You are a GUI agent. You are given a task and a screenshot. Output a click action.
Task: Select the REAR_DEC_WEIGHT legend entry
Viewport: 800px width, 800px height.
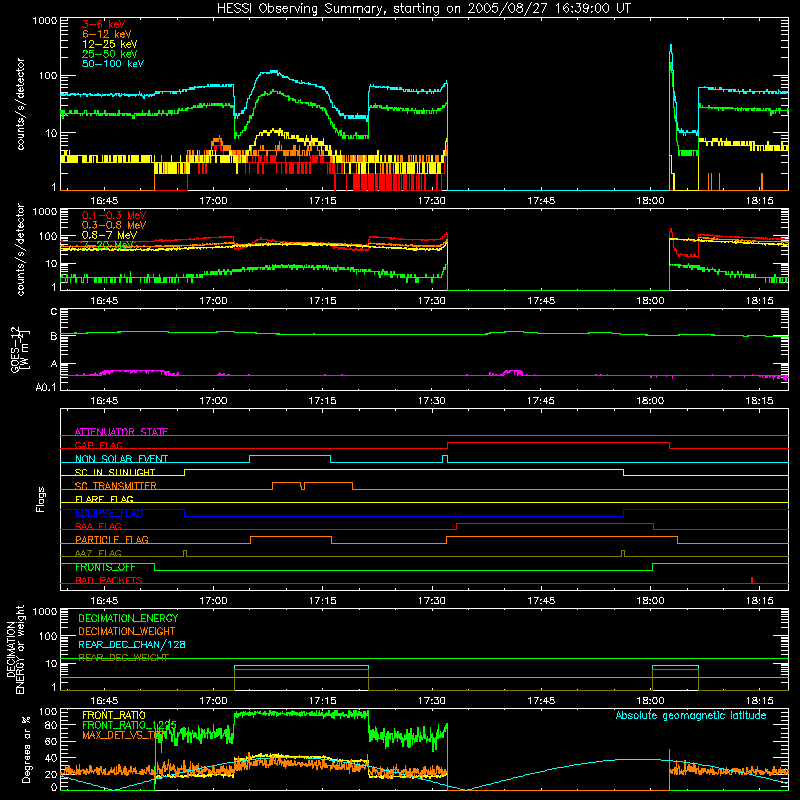tap(123, 658)
